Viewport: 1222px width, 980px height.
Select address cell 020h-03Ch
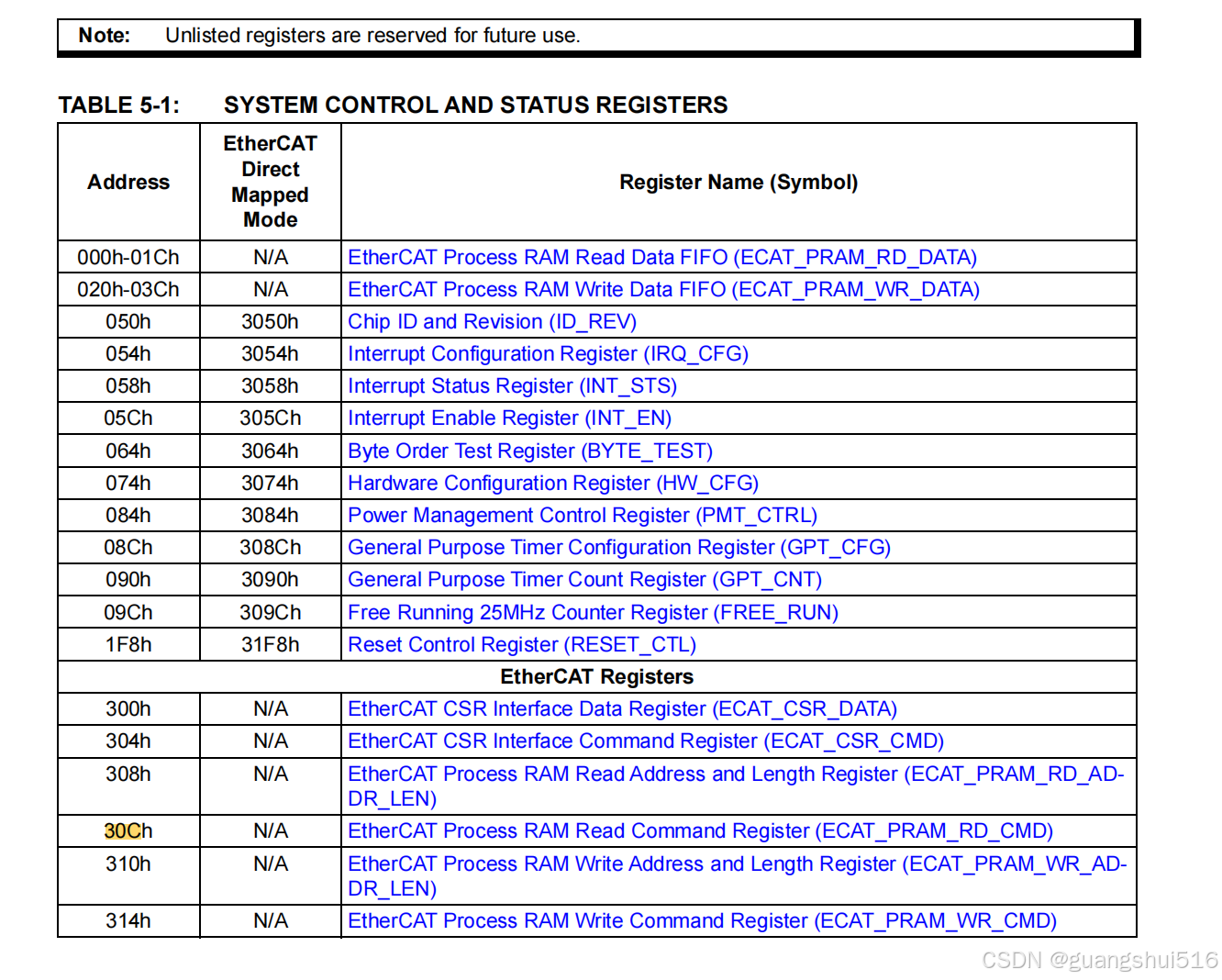click(128, 289)
